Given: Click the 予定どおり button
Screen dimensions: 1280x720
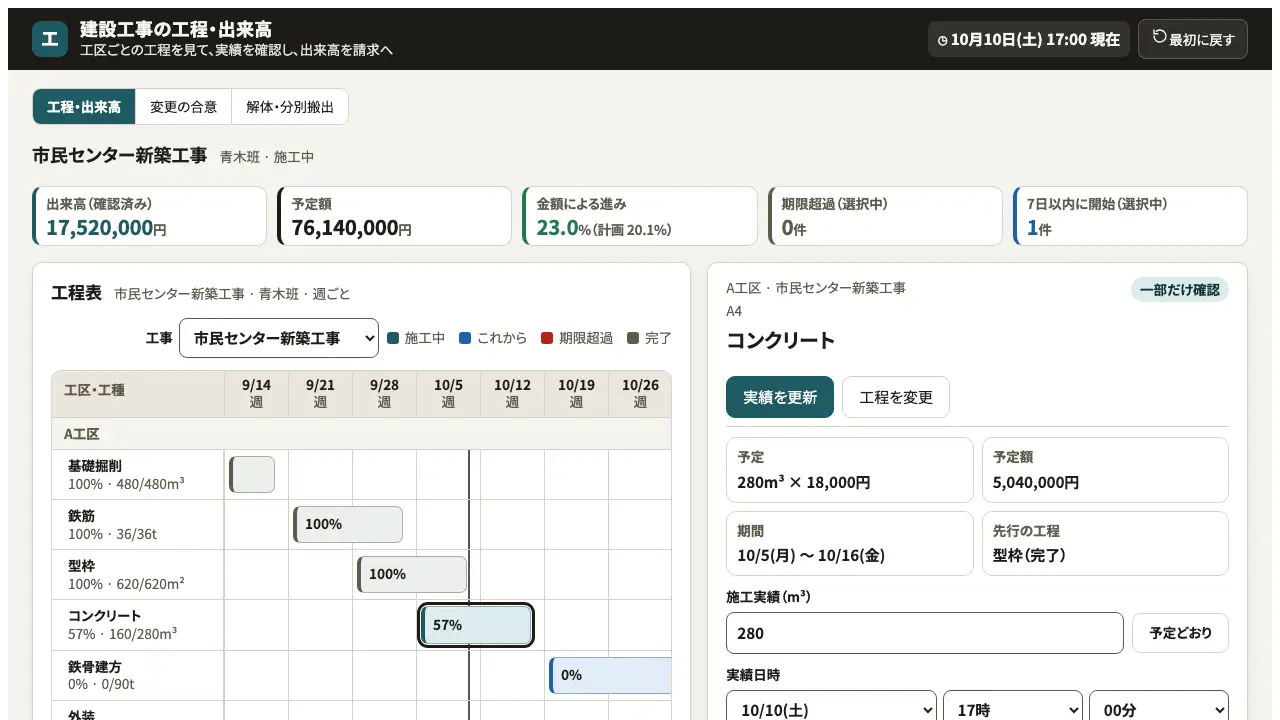Looking at the screenshot, I should tap(1180, 633).
